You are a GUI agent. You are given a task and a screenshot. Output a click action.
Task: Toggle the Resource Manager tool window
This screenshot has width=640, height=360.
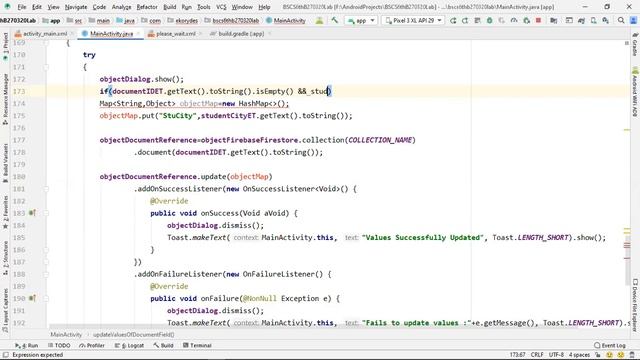(x=5, y=99)
